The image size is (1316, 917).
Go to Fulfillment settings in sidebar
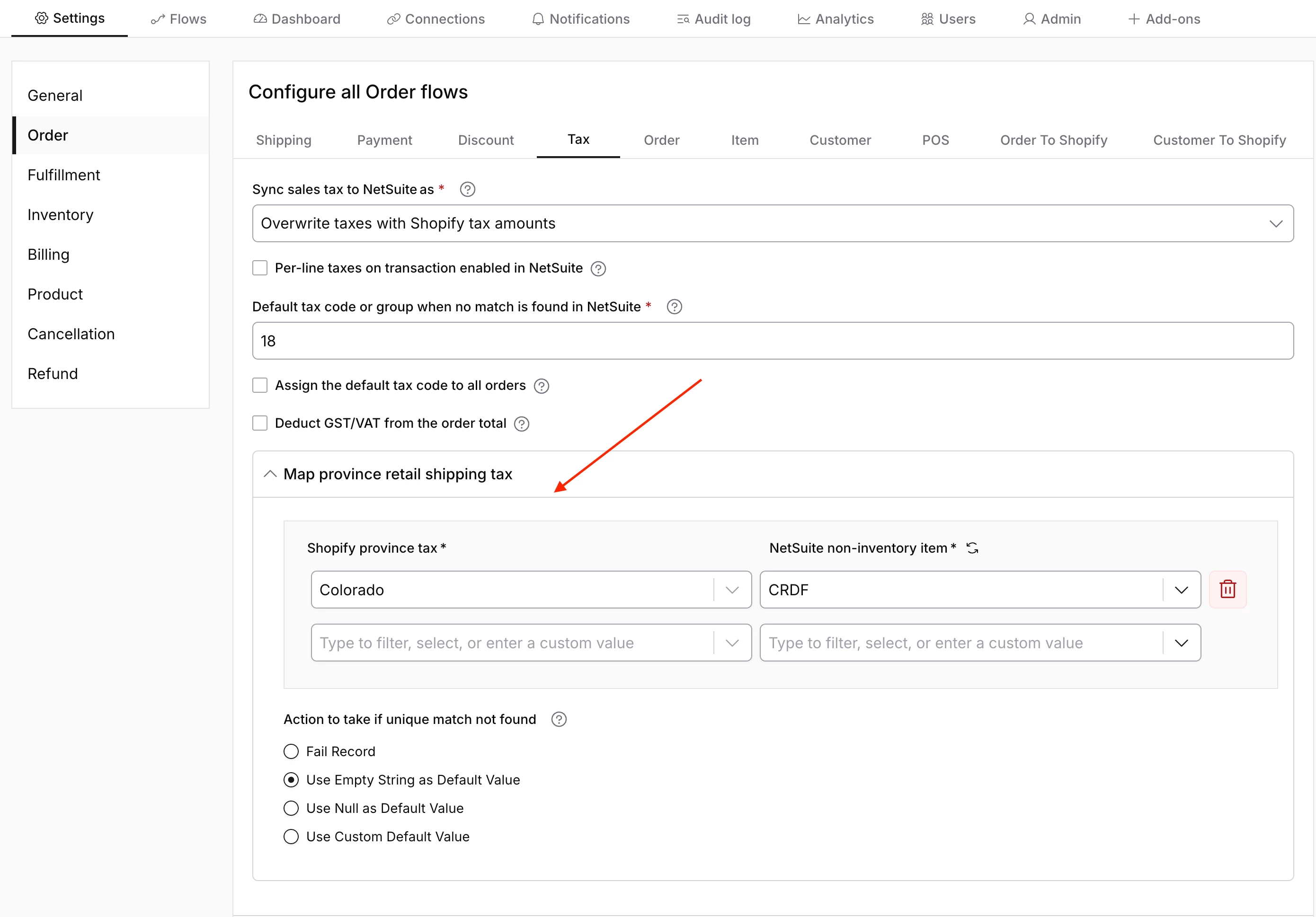click(63, 175)
